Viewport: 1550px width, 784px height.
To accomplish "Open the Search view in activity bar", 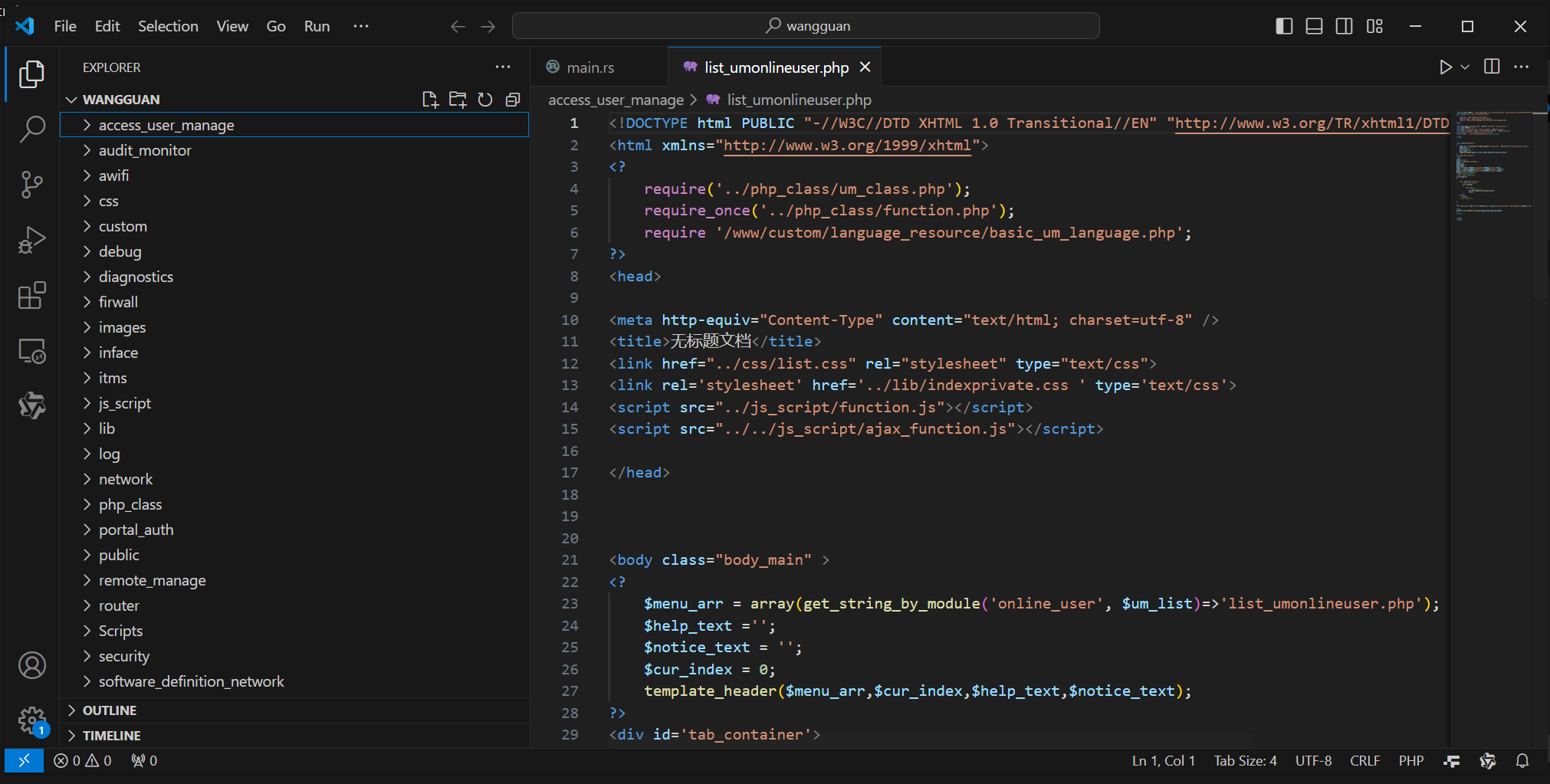I will (31, 129).
